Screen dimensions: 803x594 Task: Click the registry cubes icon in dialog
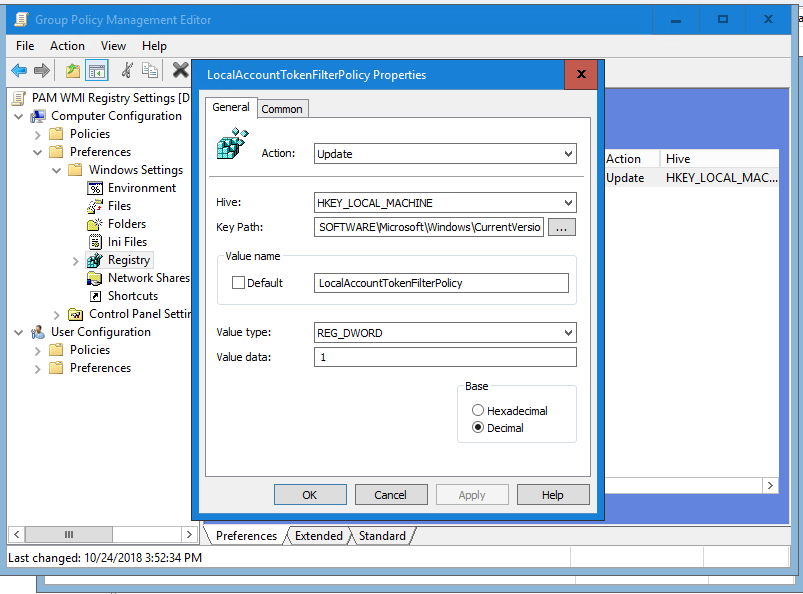(233, 143)
